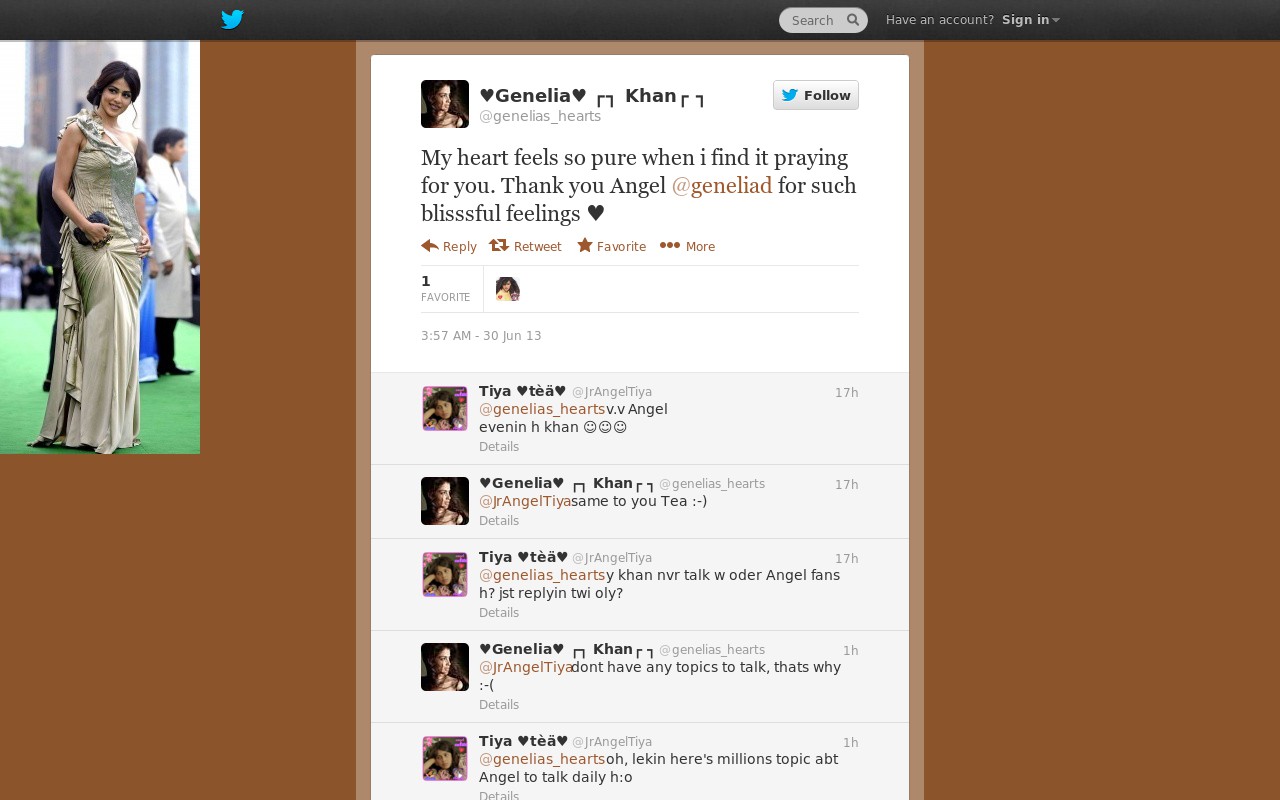Reply to the main tweet
The width and height of the screenshot is (1280, 800).
(x=449, y=246)
